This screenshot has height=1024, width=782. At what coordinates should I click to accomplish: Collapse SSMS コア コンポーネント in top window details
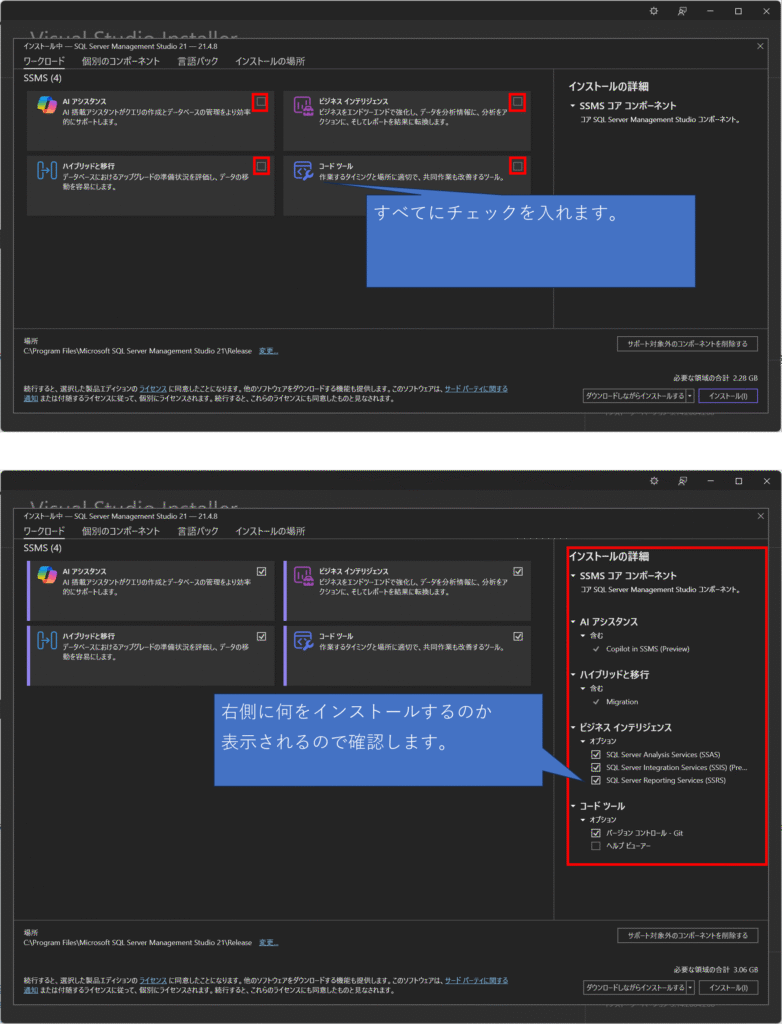click(x=573, y=106)
